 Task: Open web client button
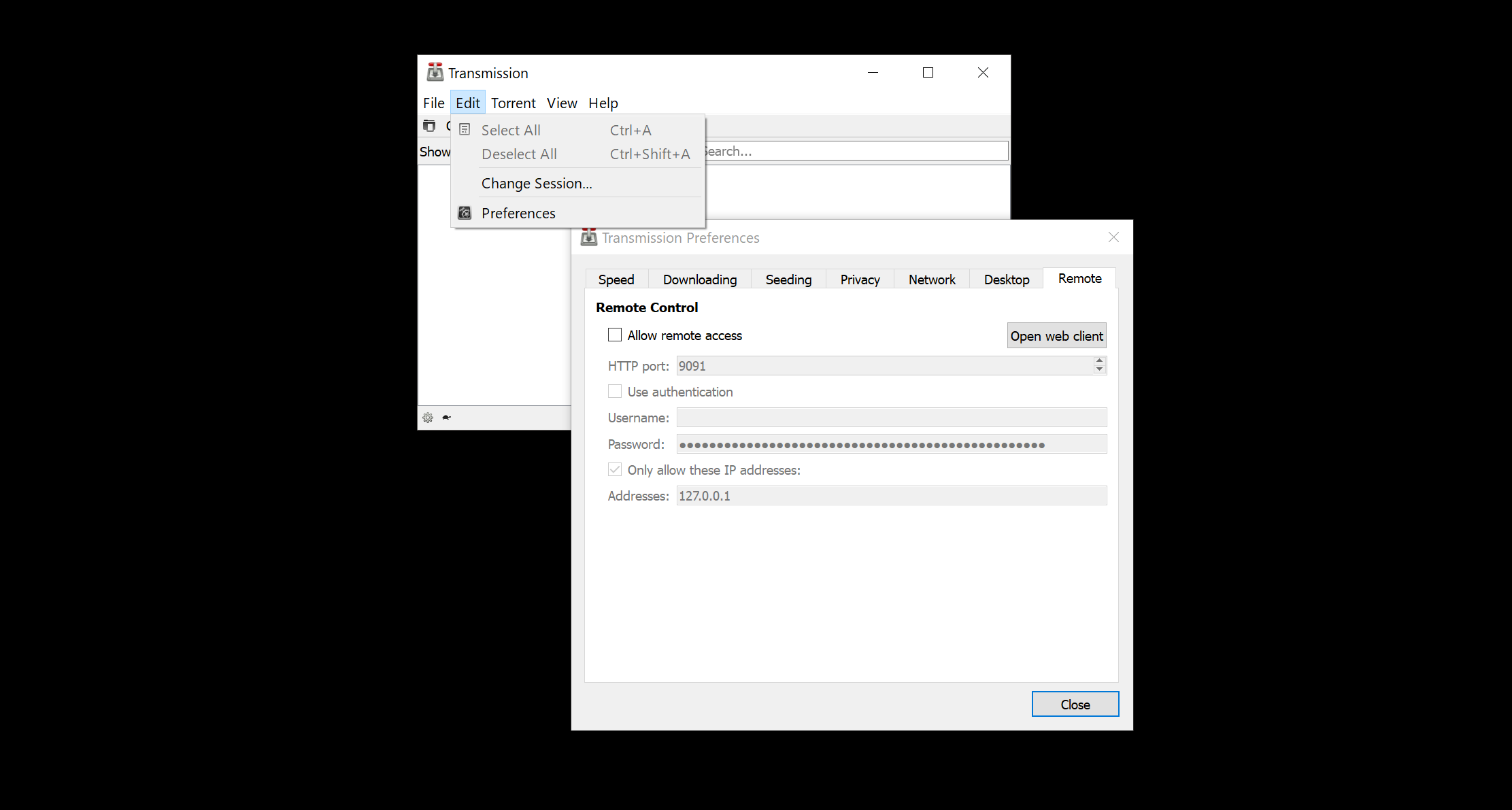pos(1056,336)
